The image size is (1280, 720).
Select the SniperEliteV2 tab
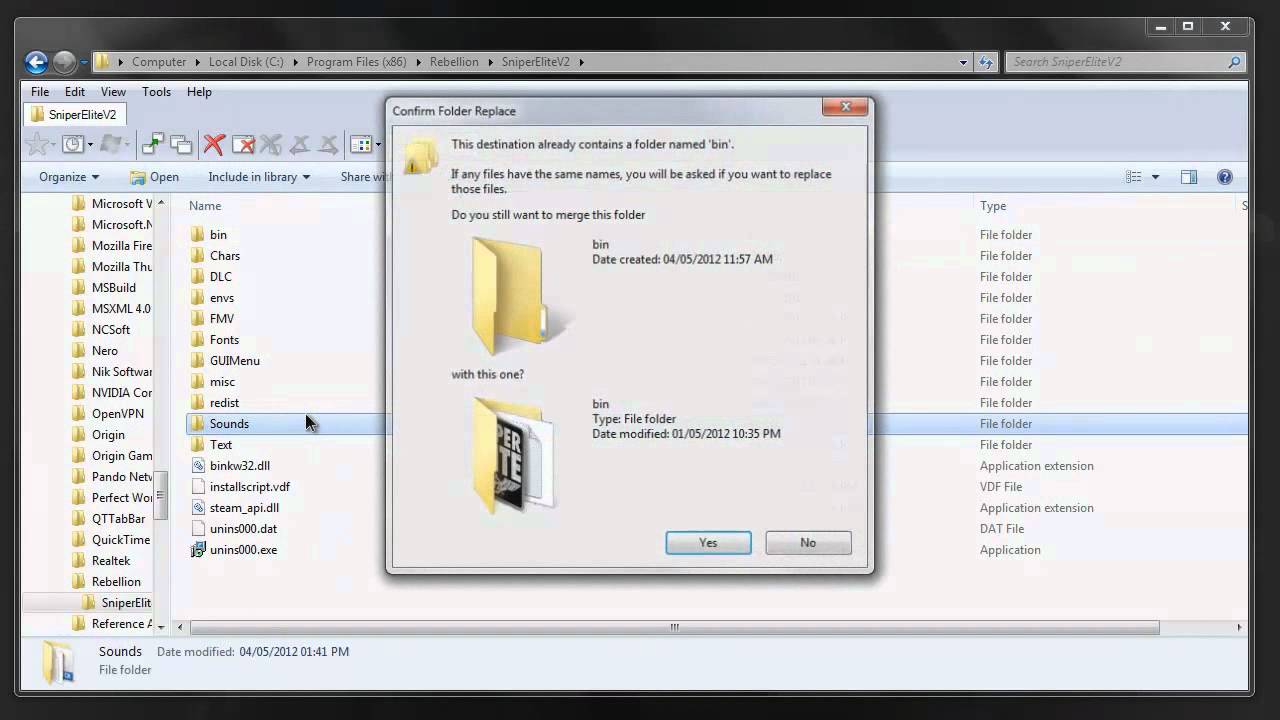(x=73, y=114)
